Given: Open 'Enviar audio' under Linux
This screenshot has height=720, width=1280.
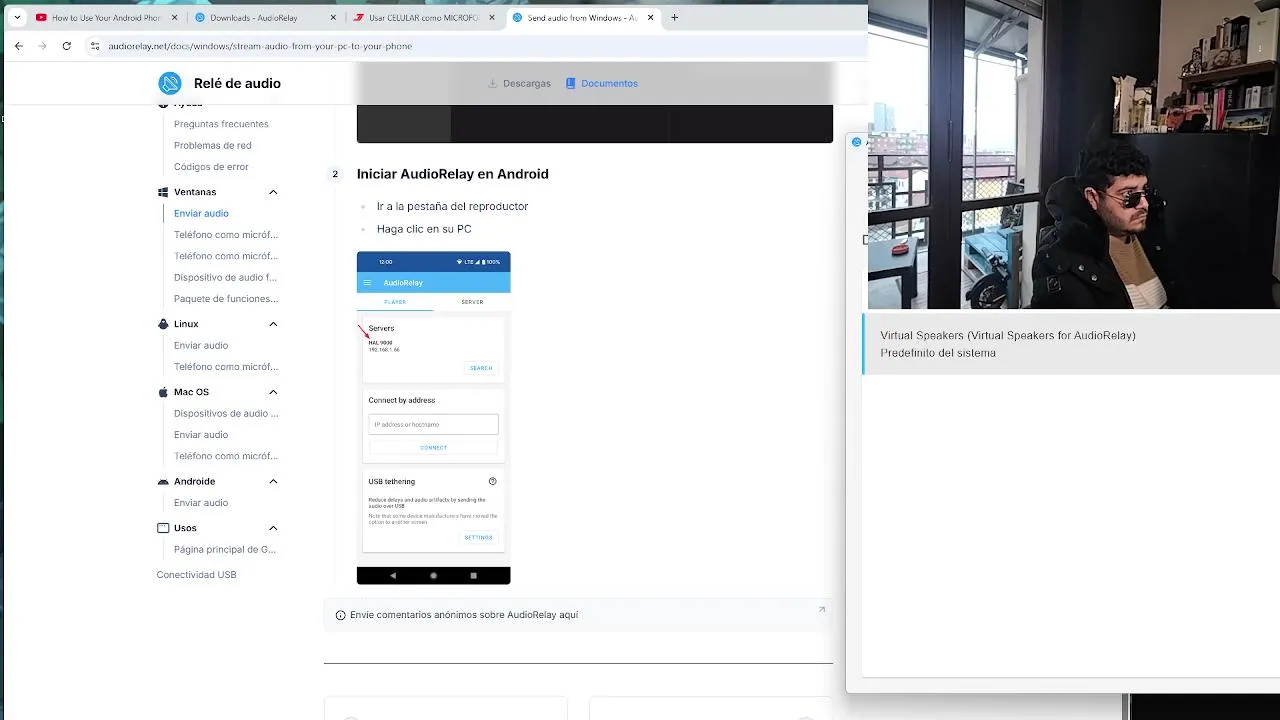Looking at the screenshot, I should click(x=201, y=346).
